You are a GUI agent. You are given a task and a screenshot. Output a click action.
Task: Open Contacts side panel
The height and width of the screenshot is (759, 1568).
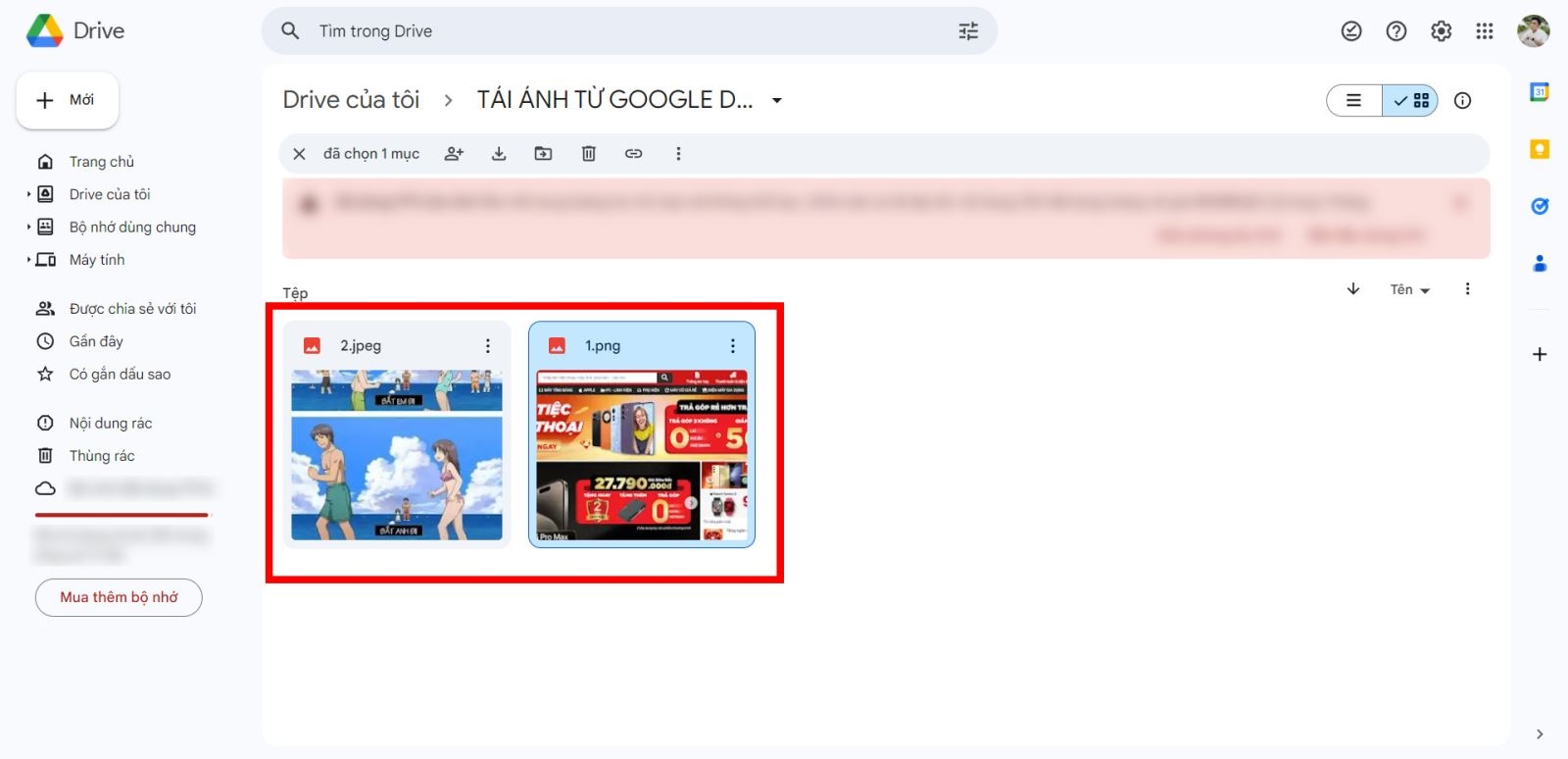click(1540, 263)
